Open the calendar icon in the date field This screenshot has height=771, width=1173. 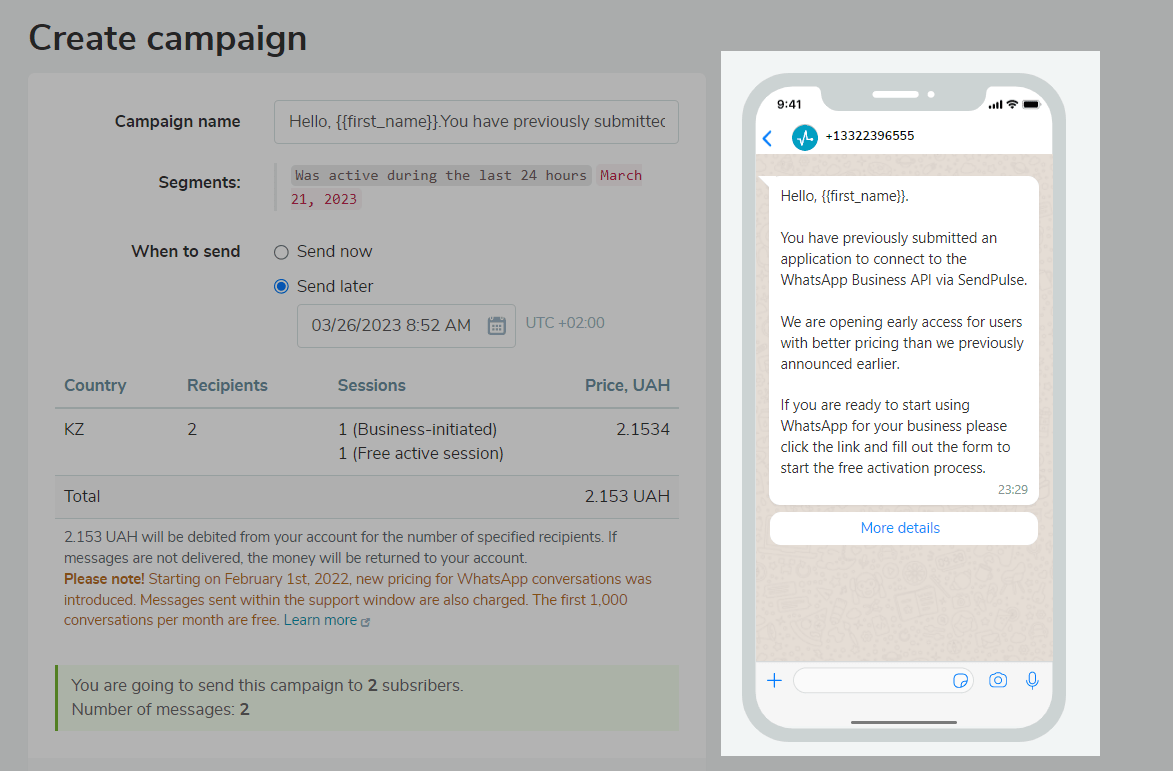point(496,325)
